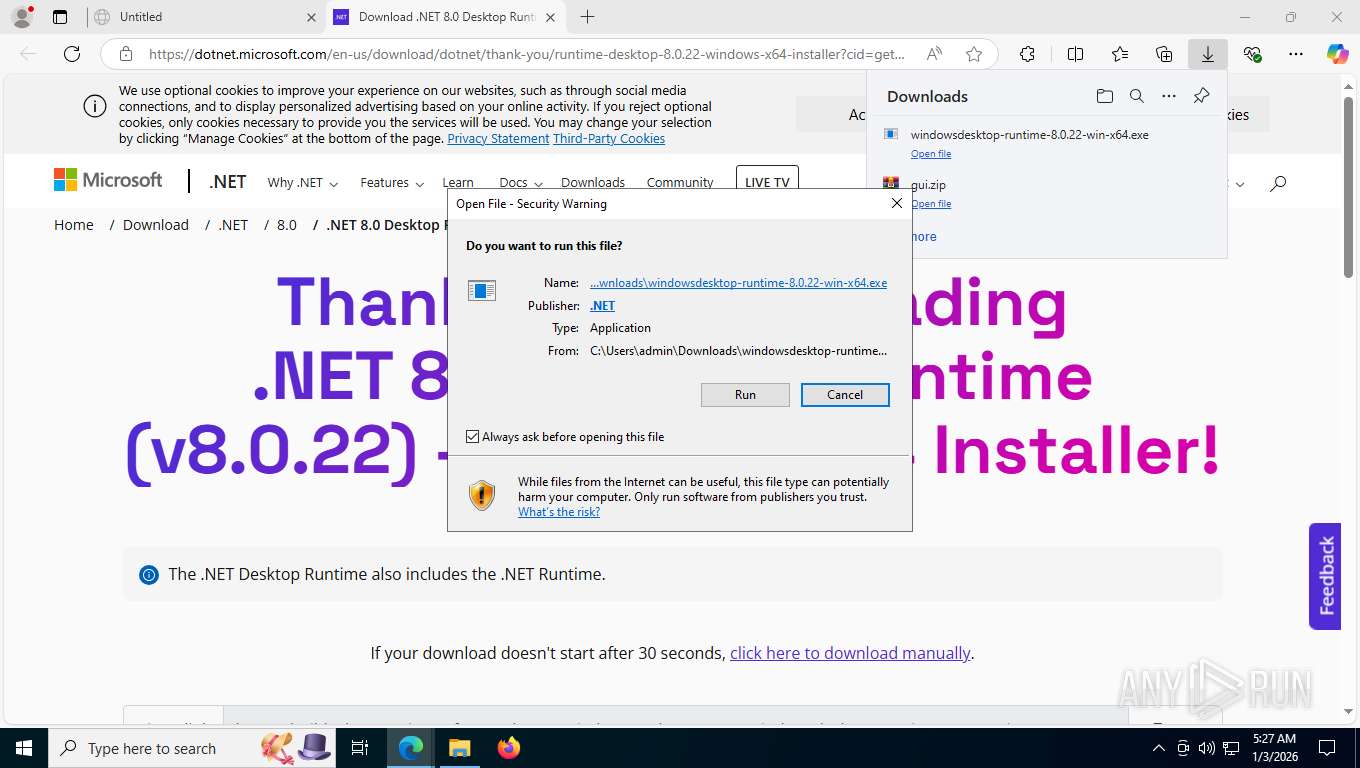Screen dimensions: 1360x768
Task: Open the tab actions menu icon
Action: click(x=60, y=17)
